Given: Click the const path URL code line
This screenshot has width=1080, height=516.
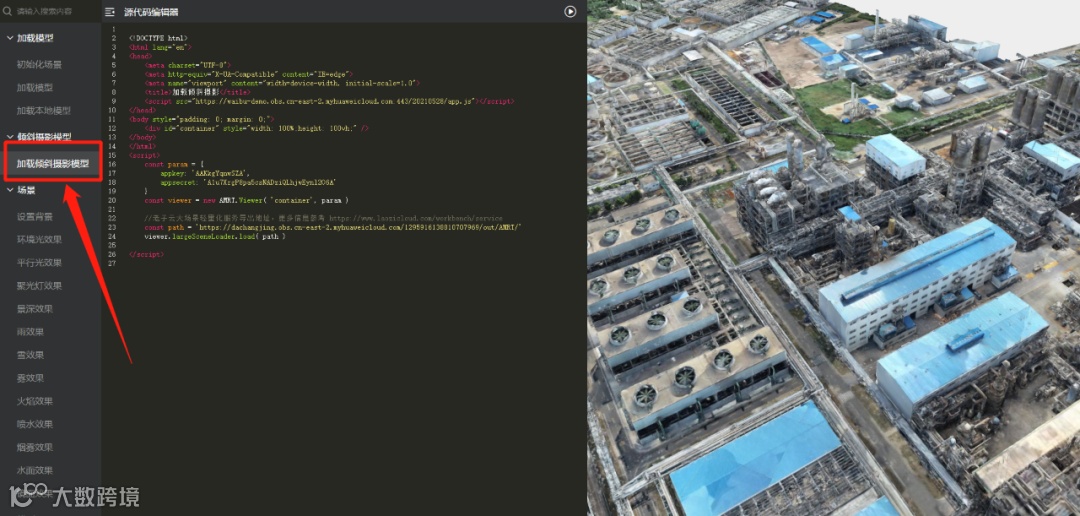Looking at the screenshot, I should coord(334,227).
